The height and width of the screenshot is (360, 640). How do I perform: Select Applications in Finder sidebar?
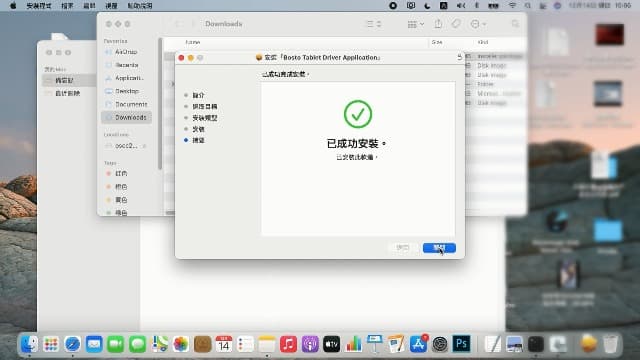pos(126,78)
